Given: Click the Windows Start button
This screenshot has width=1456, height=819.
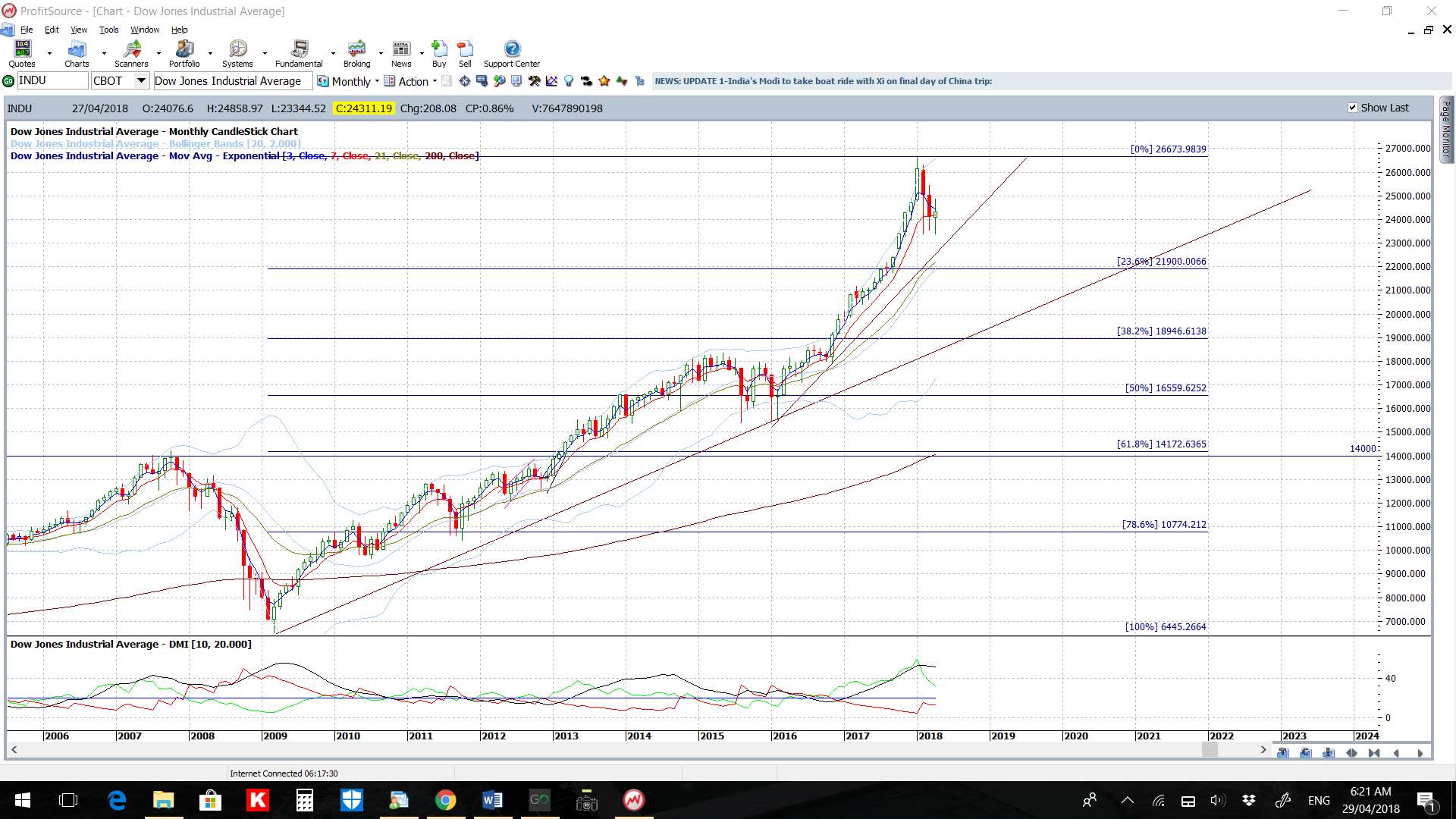Looking at the screenshot, I should coord(23,800).
